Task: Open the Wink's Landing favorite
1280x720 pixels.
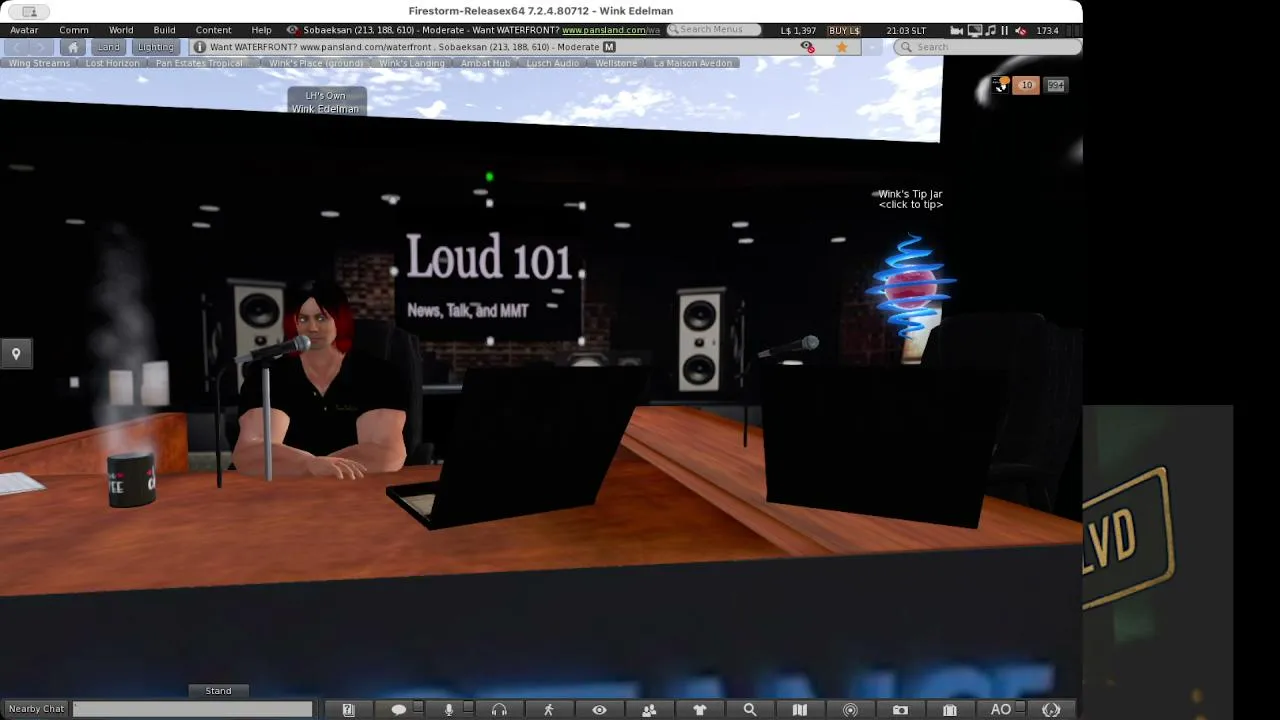Action: (x=412, y=63)
